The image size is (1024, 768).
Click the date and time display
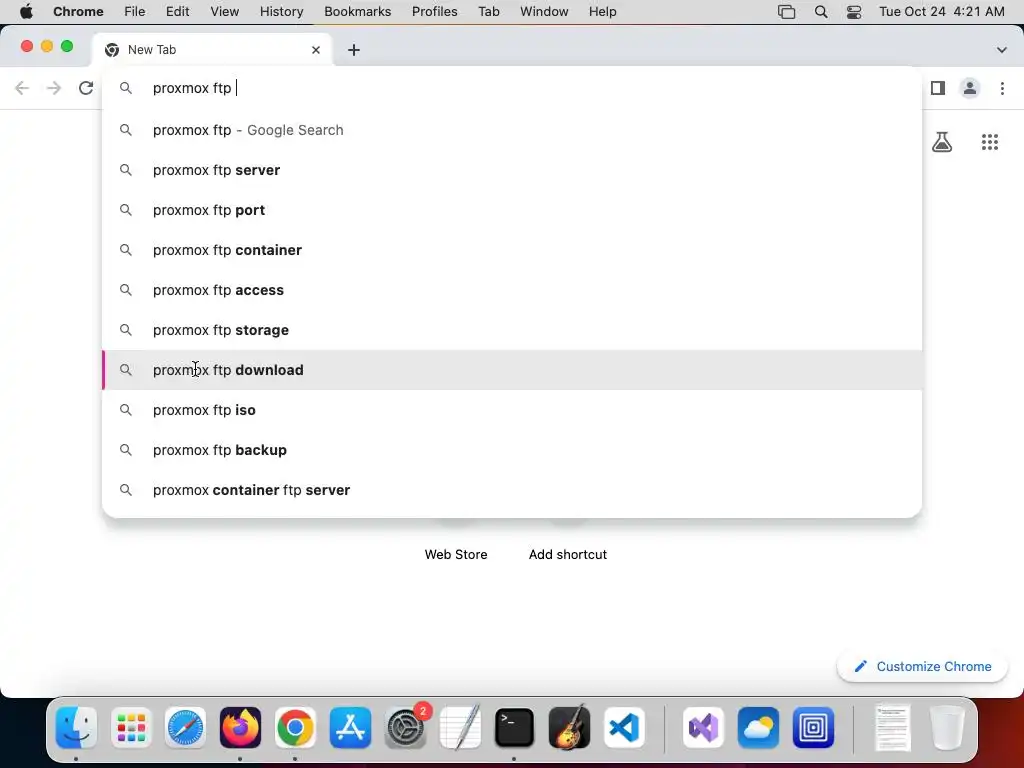pos(942,12)
